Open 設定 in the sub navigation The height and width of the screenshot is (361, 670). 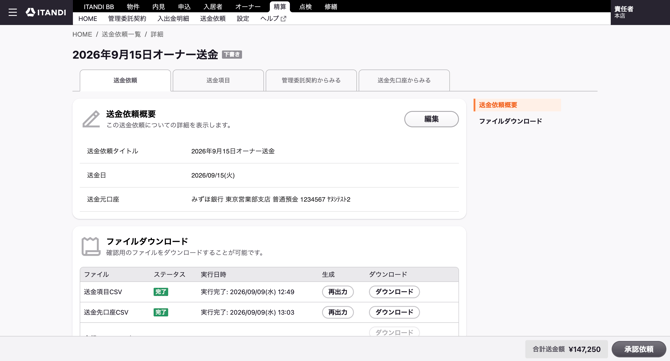point(243,19)
